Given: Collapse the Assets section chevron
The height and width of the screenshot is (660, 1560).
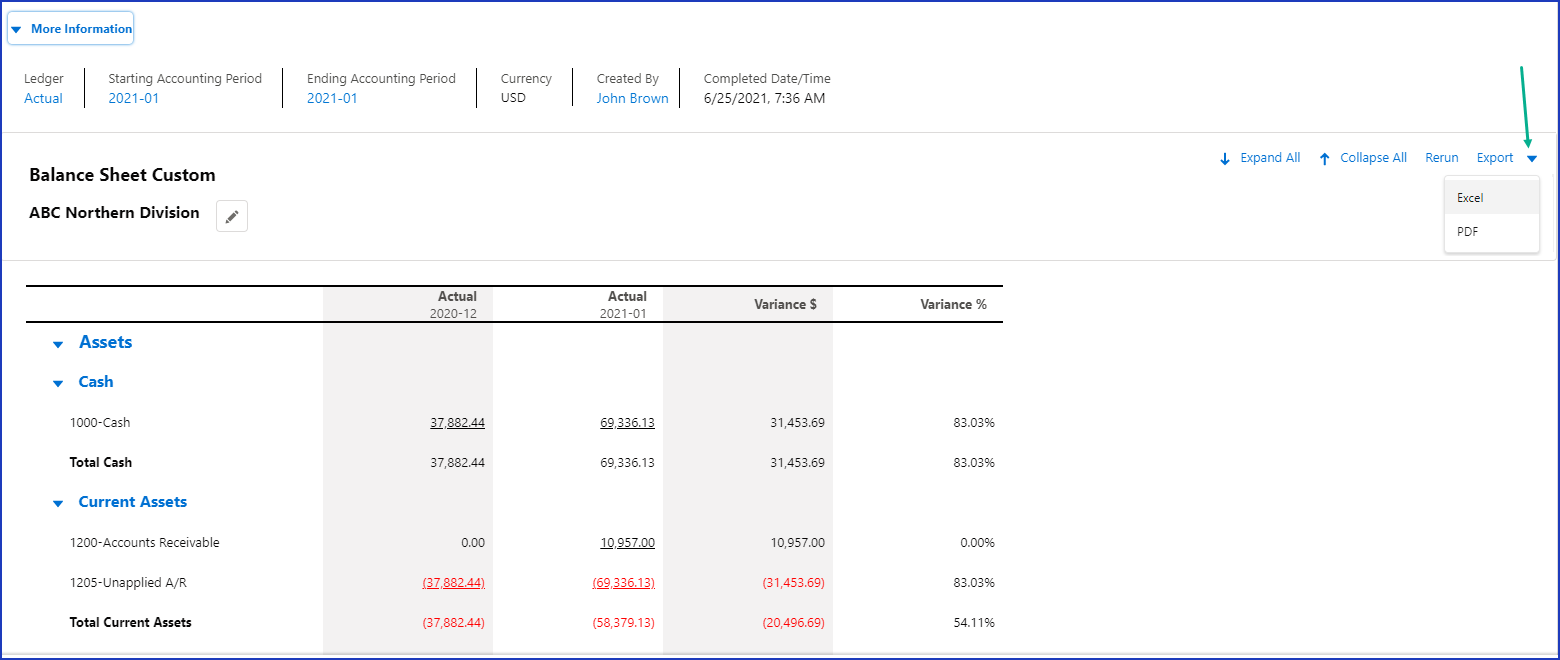Looking at the screenshot, I should pyautogui.click(x=58, y=344).
